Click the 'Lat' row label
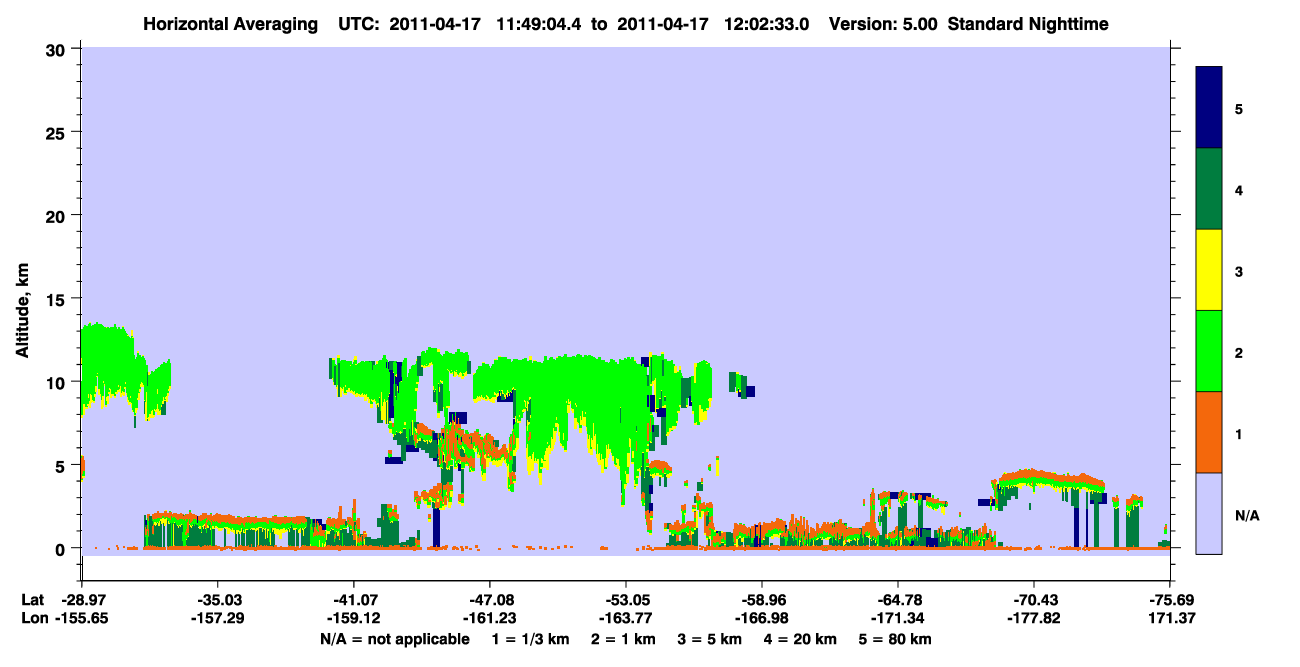The image size is (1300, 667). (x=32, y=600)
